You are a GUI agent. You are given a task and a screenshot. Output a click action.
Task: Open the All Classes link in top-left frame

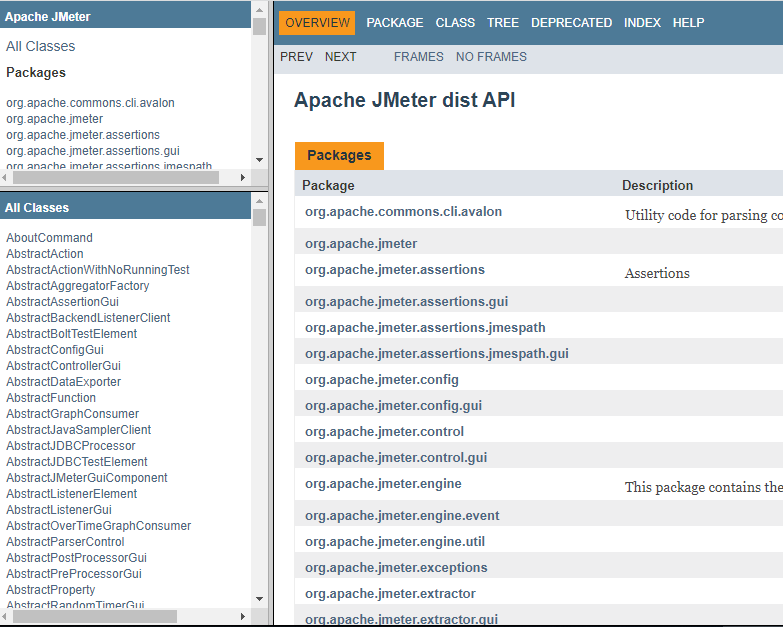coord(40,46)
